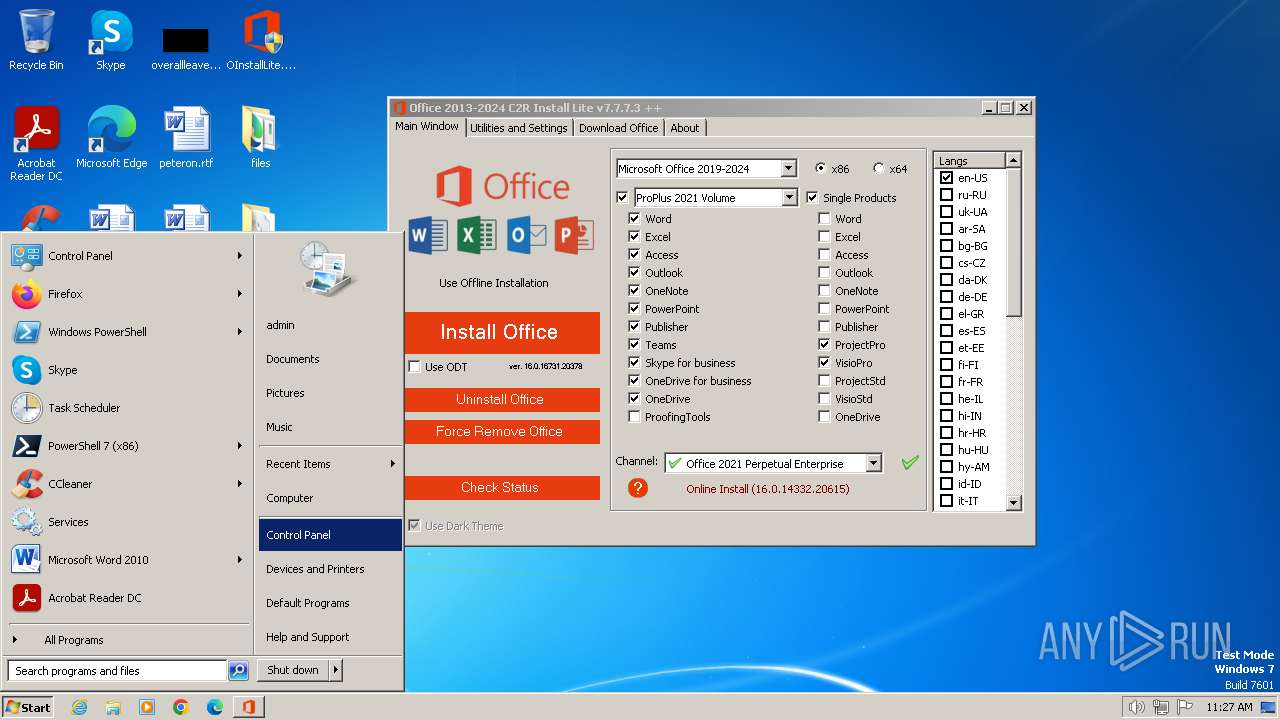
Task: Open Internet Explorer from taskbar
Action: (79, 707)
